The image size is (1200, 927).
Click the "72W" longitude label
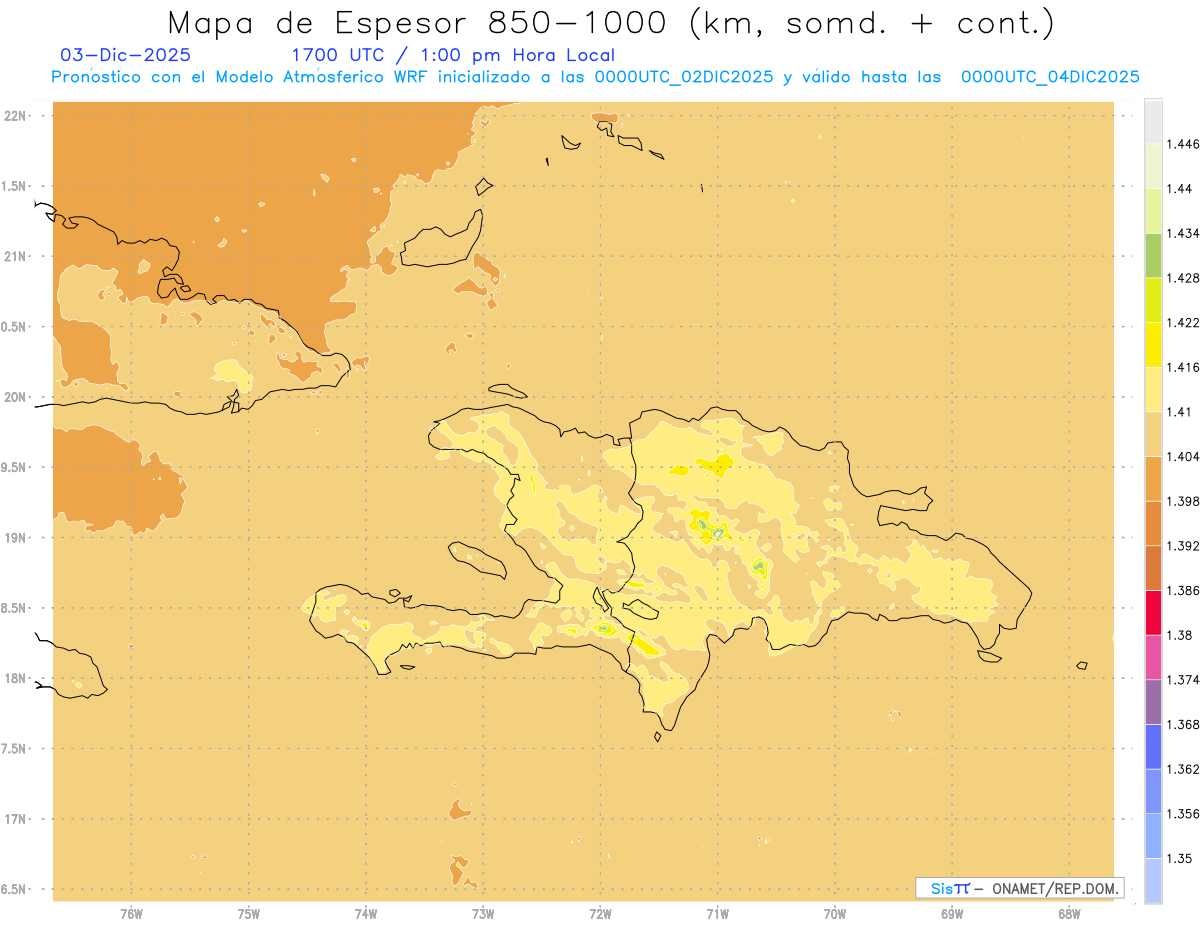pos(601,914)
